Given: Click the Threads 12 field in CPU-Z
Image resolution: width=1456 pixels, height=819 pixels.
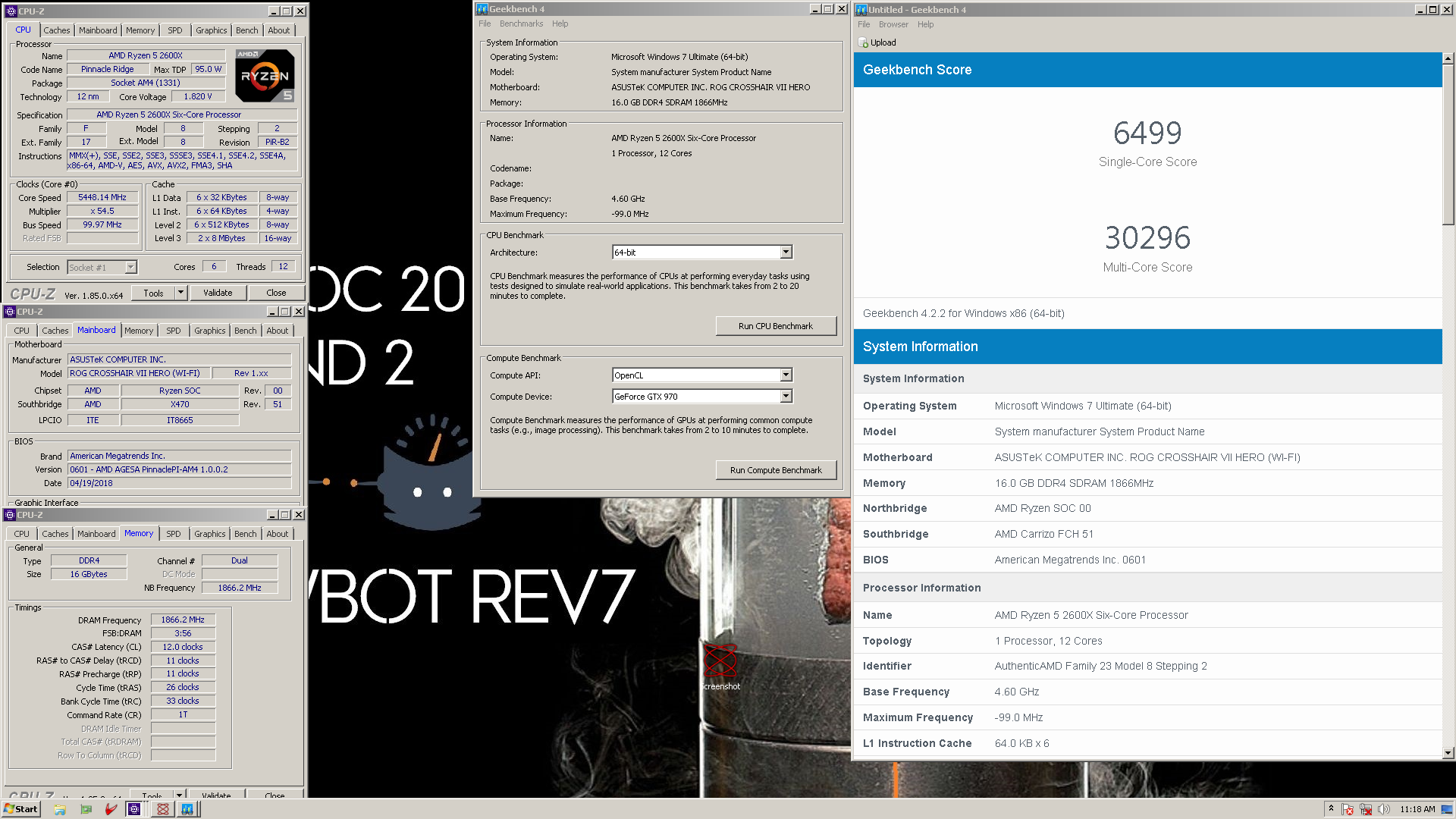Looking at the screenshot, I should pyautogui.click(x=283, y=267).
